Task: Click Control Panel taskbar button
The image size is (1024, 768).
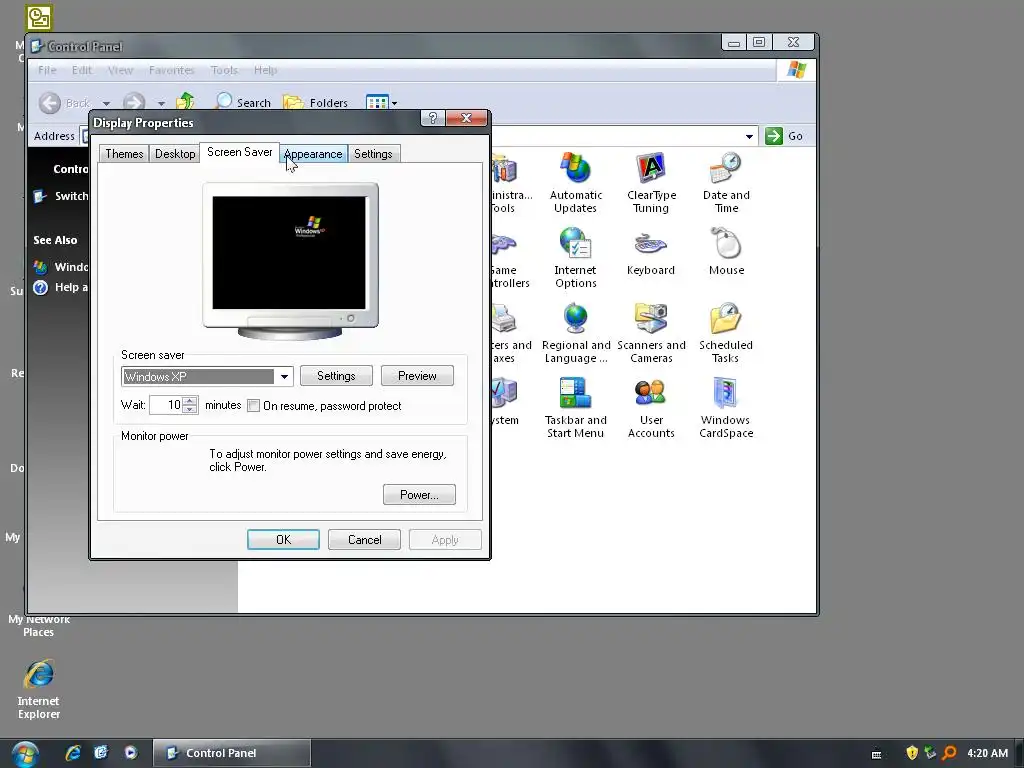Action: tap(231, 753)
